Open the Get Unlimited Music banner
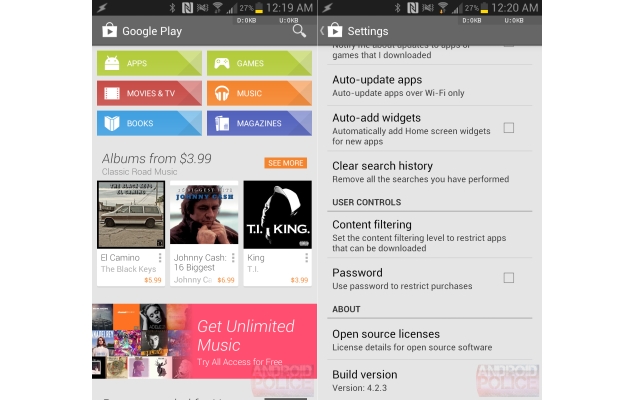635x400 pixels. pyautogui.click(x=205, y=341)
